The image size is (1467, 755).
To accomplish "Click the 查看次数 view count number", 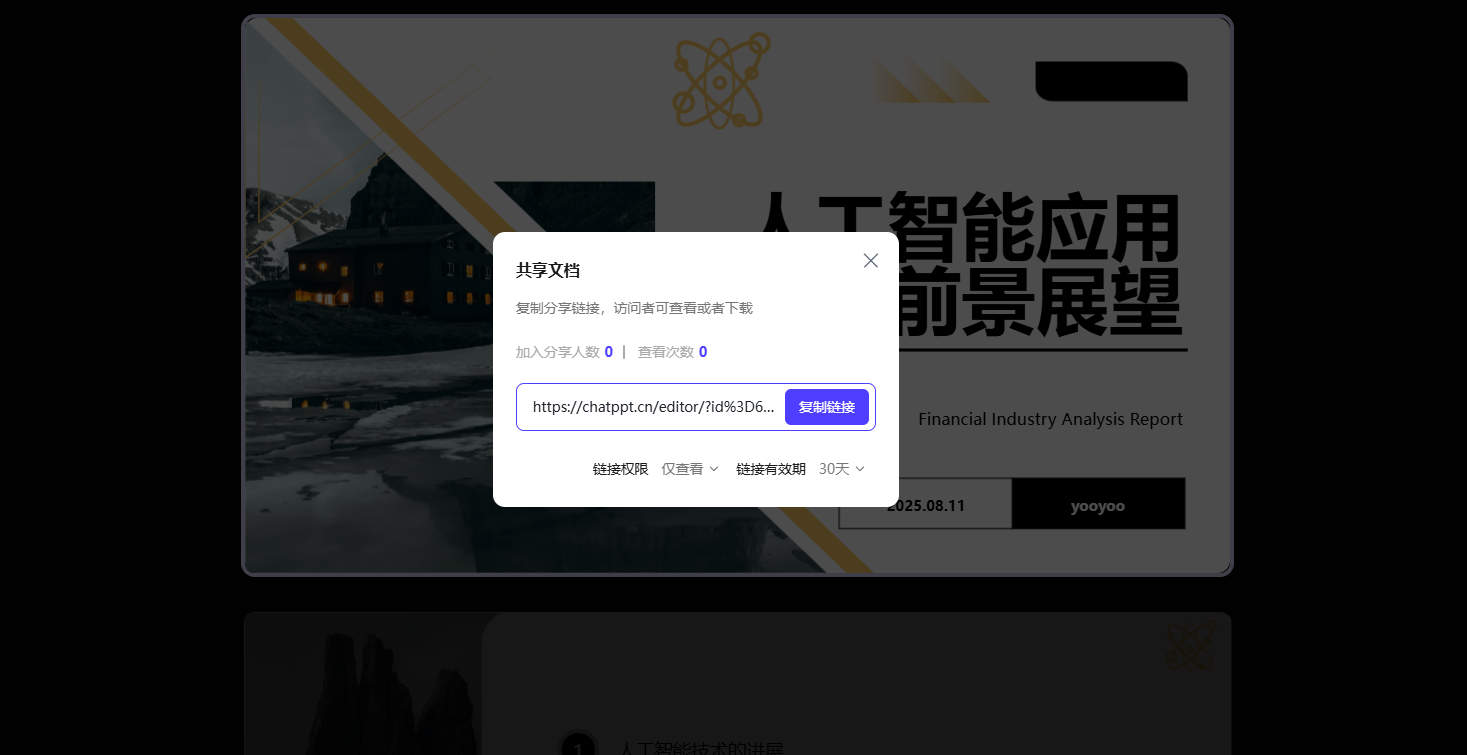I will point(703,352).
